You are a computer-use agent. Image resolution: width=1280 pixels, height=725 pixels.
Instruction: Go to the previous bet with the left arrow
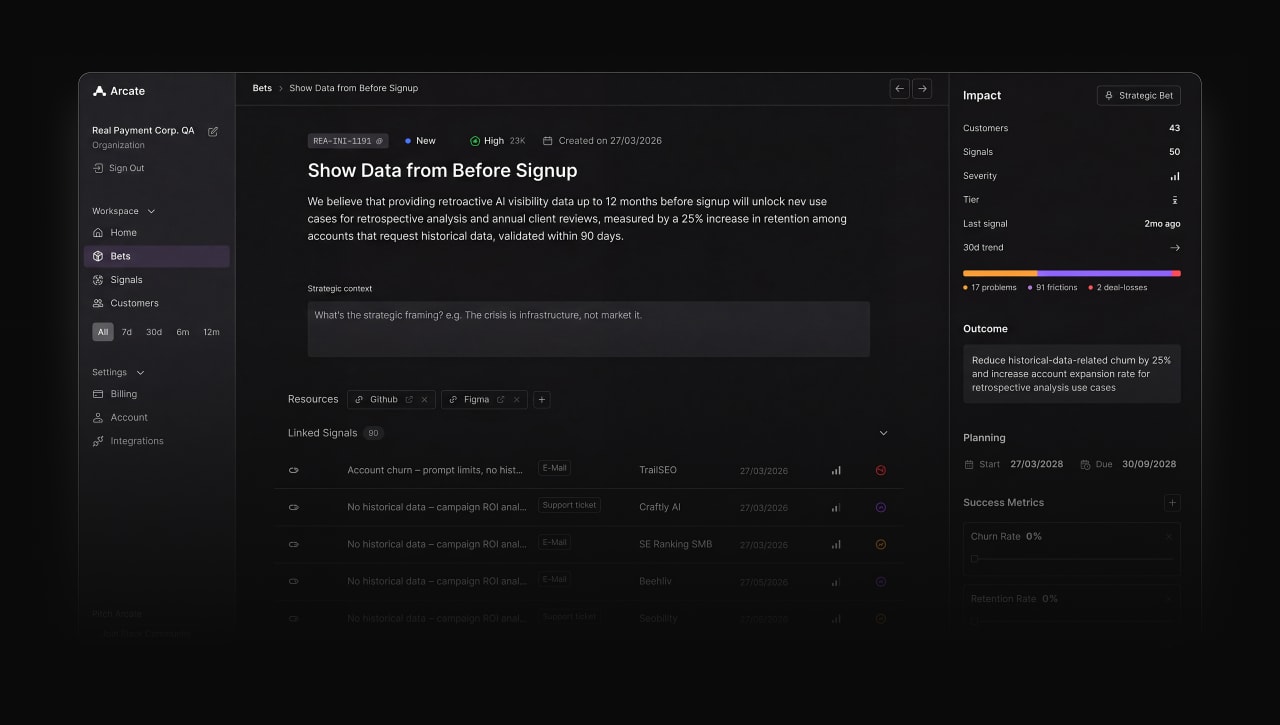(900, 89)
